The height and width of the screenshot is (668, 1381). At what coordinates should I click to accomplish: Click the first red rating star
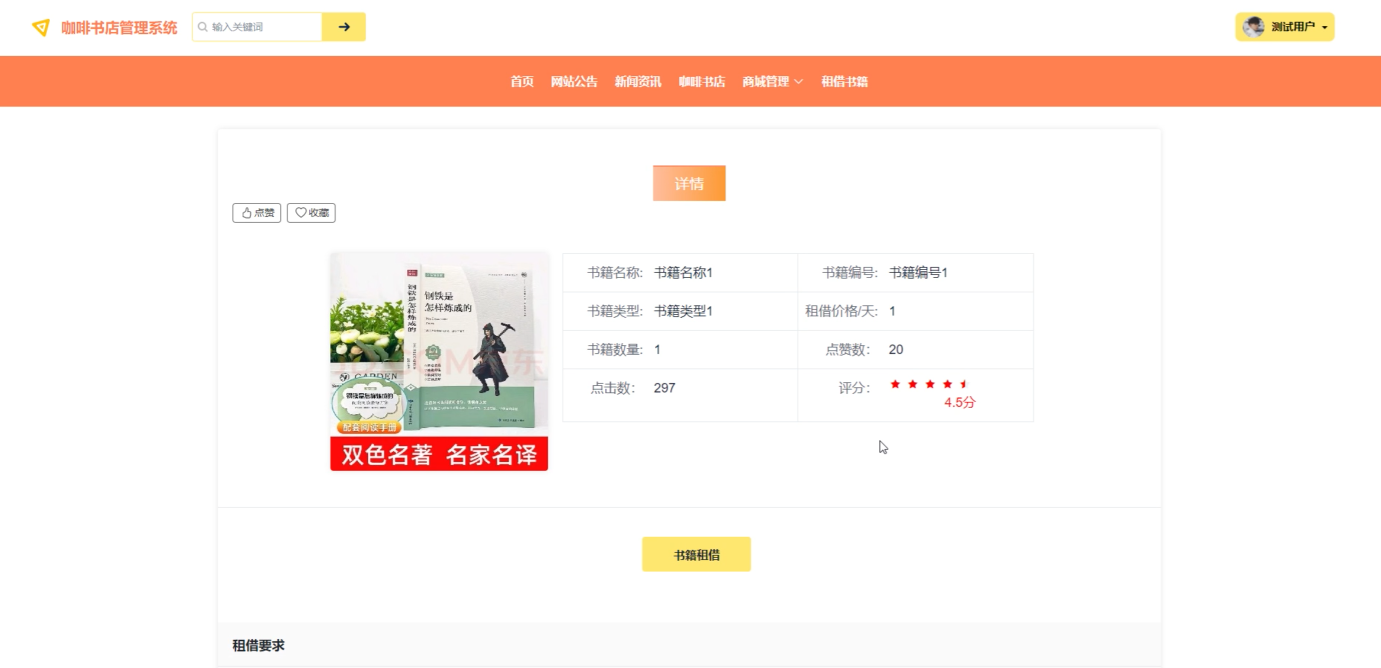point(895,384)
